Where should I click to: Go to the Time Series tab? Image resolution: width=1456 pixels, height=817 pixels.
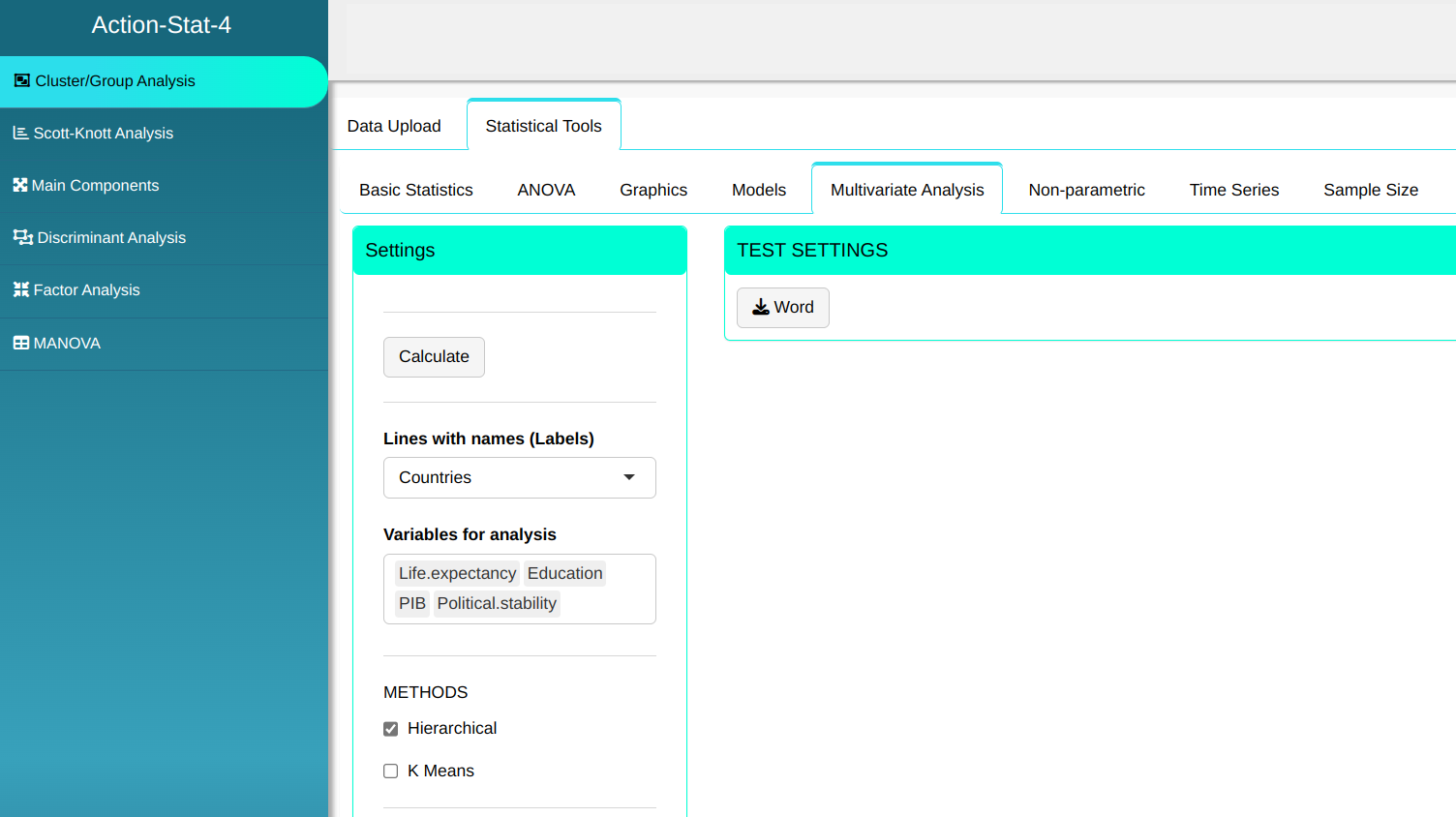coord(1233,190)
